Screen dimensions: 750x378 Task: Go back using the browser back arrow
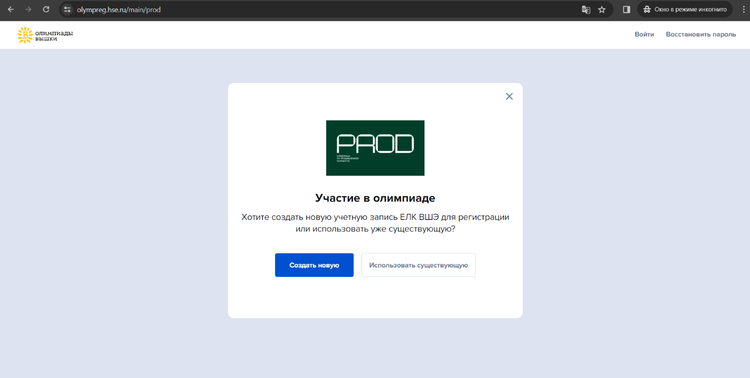pyautogui.click(x=11, y=9)
